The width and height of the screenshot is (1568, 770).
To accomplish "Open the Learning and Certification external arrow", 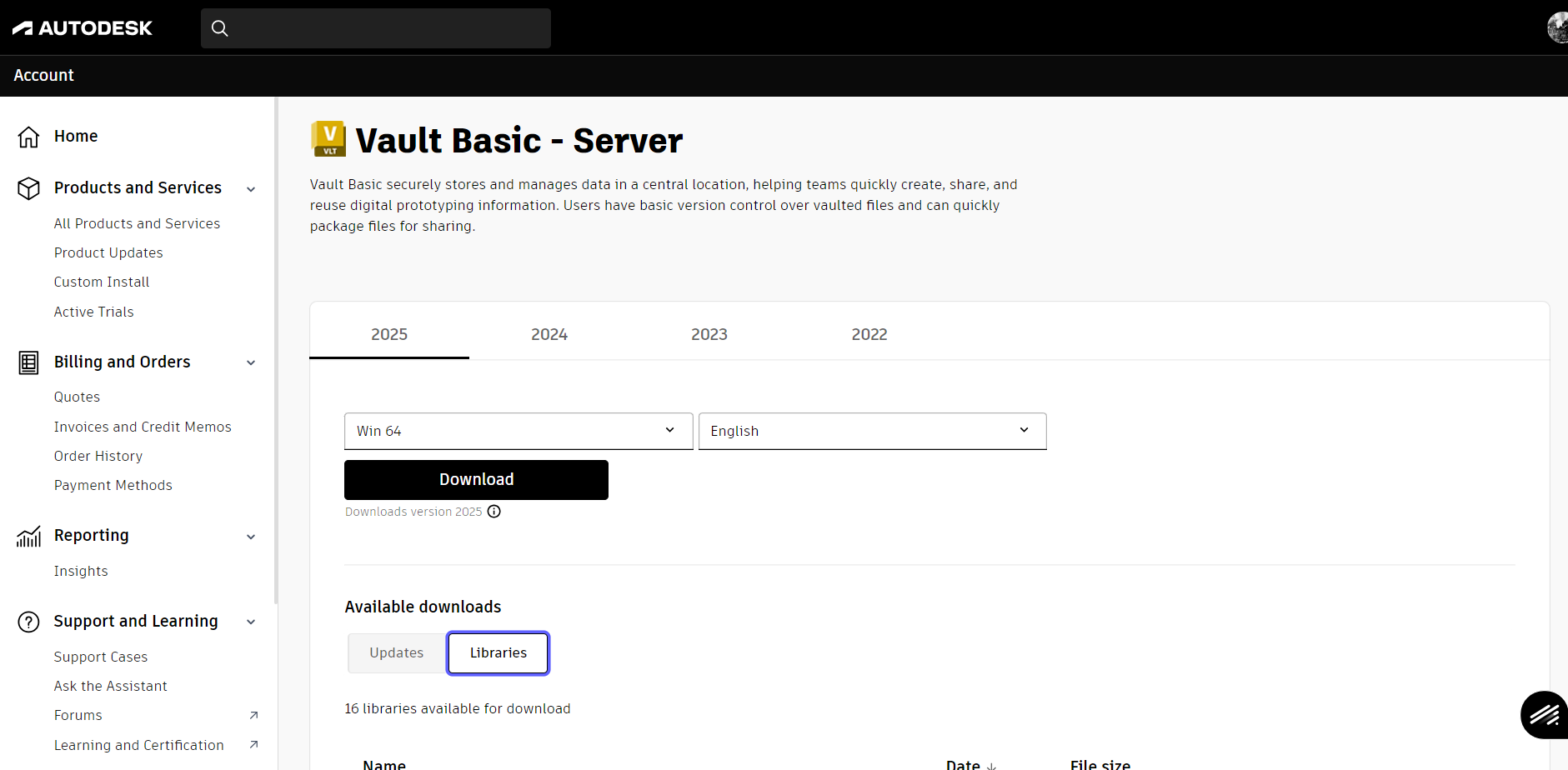I will point(253,745).
